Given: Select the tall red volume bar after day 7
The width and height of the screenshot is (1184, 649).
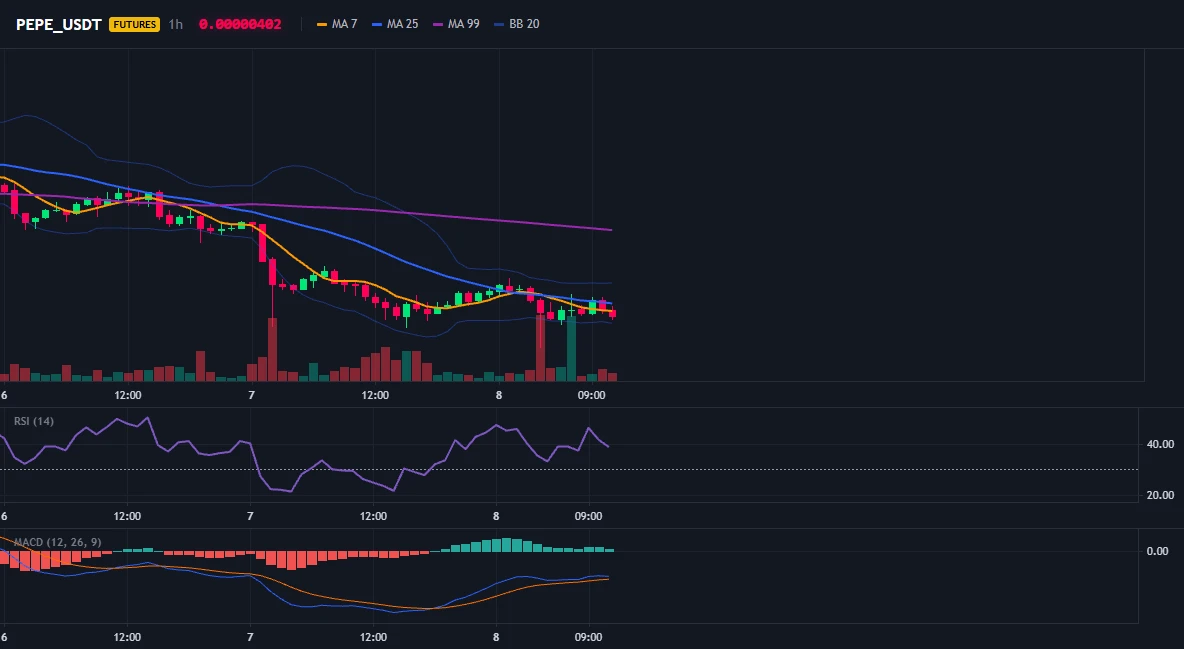Looking at the screenshot, I should 272,349.
